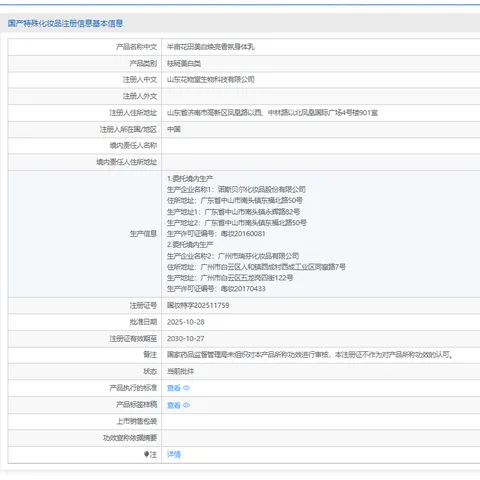The image size is (480, 480).
Task: Select country value 中国
Action: 174,129
